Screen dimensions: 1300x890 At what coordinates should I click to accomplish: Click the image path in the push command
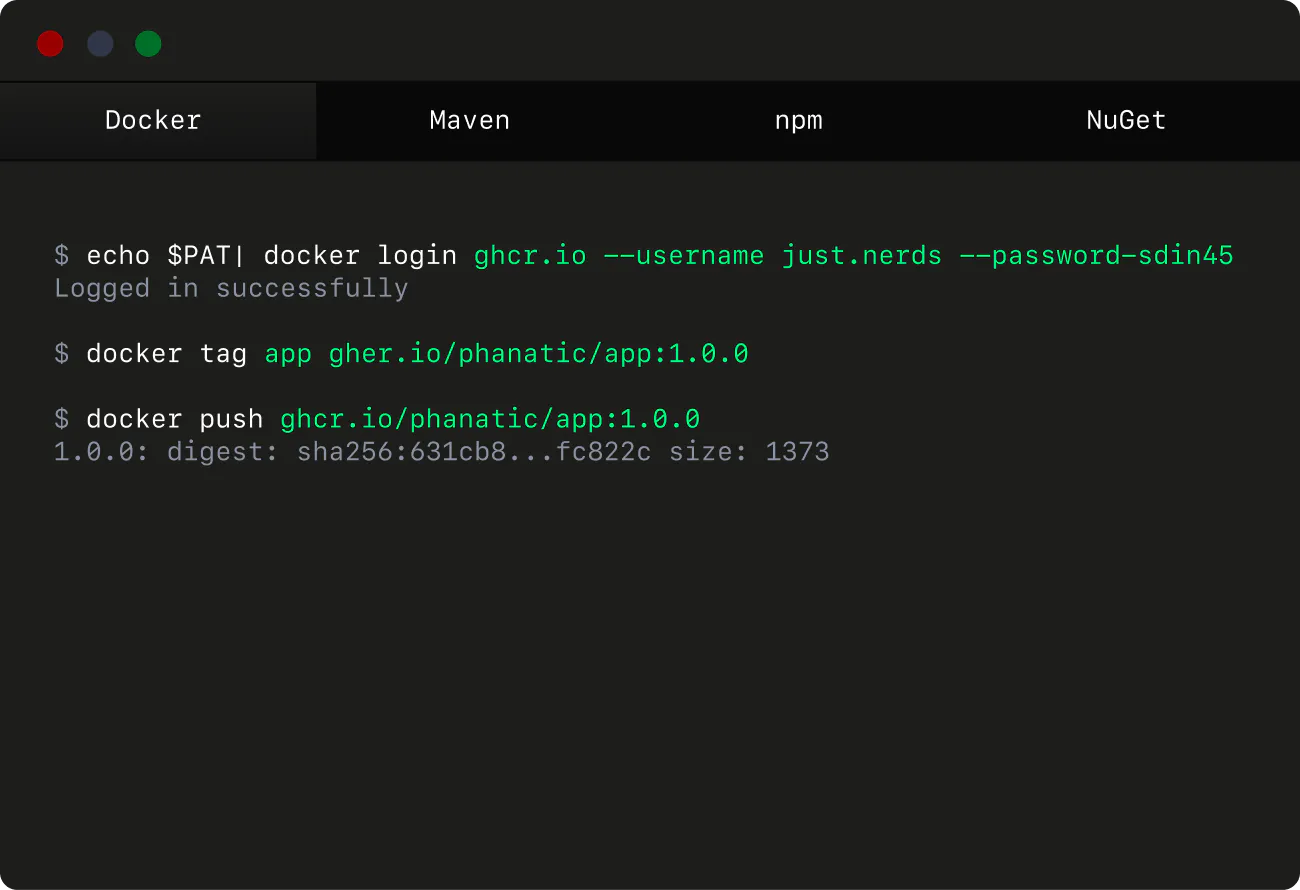(489, 419)
